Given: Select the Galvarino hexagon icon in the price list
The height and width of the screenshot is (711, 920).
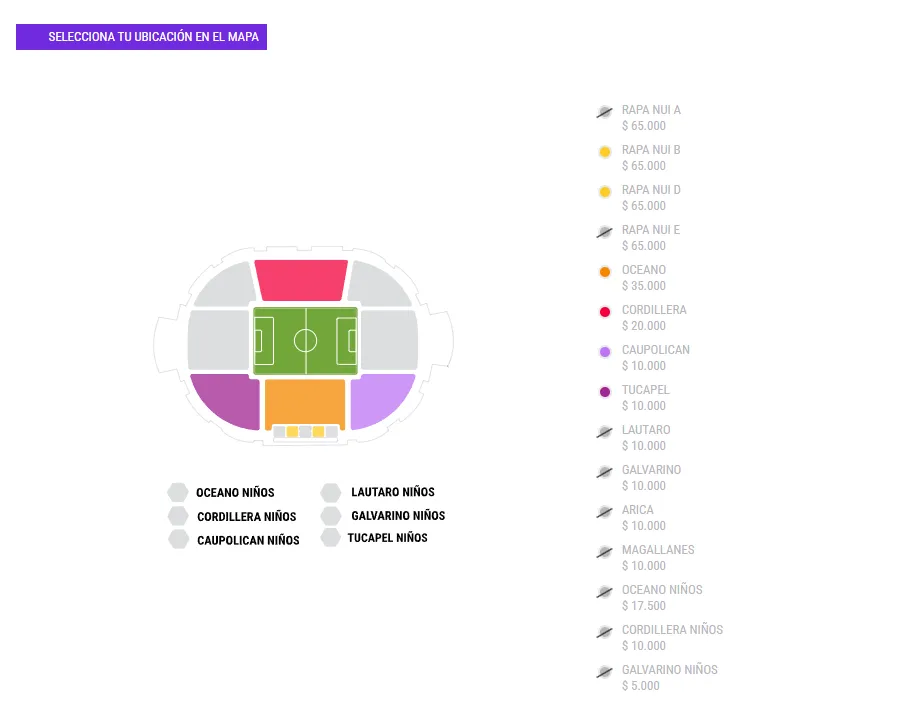Looking at the screenshot, I should click(604, 471).
